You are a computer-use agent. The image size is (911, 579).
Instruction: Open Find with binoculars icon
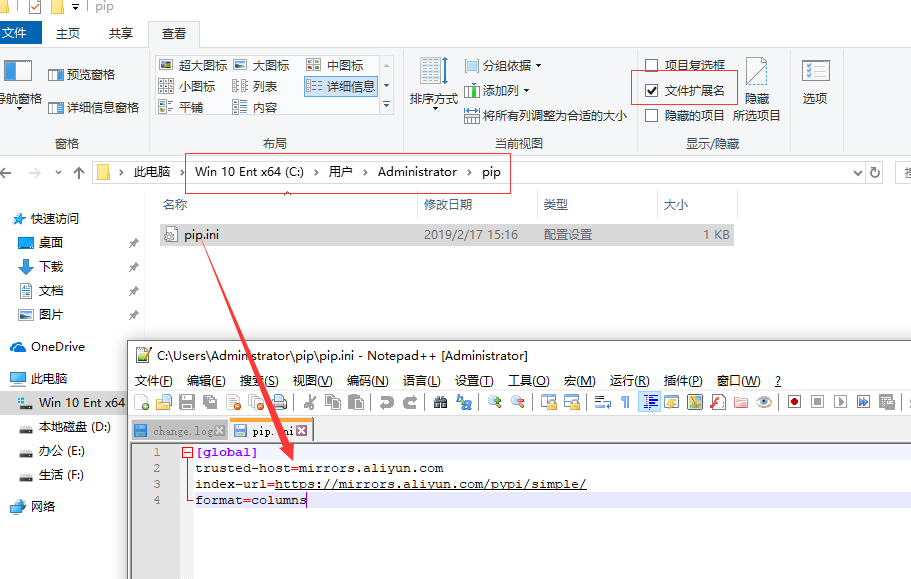click(x=440, y=402)
